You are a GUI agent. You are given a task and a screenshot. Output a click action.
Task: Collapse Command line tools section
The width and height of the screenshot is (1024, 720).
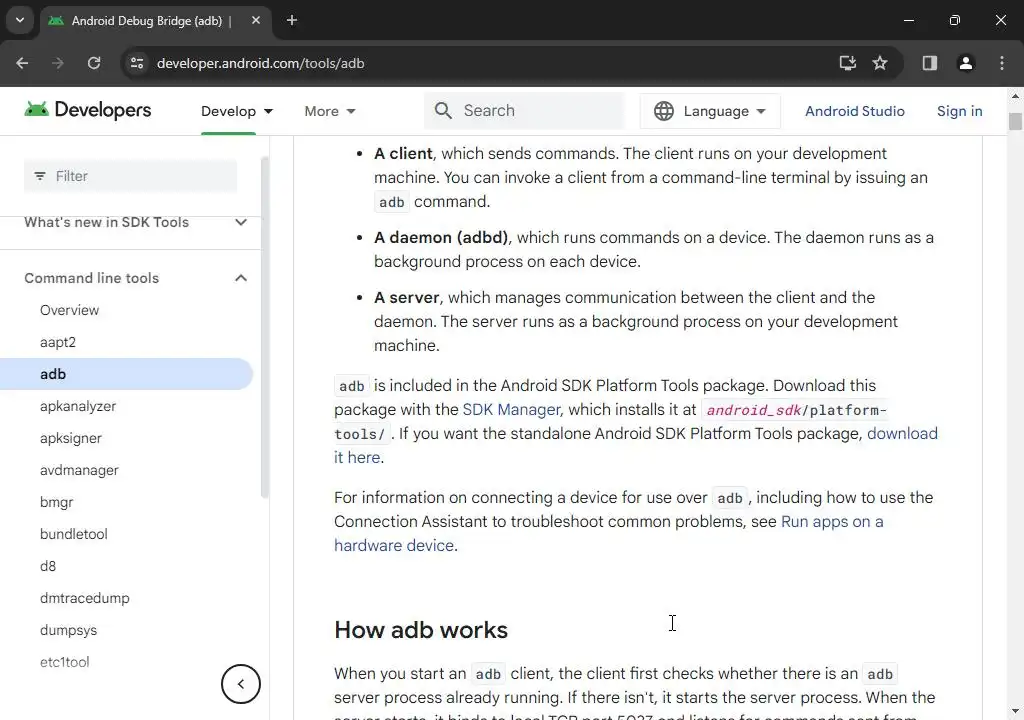pos(241,278)
